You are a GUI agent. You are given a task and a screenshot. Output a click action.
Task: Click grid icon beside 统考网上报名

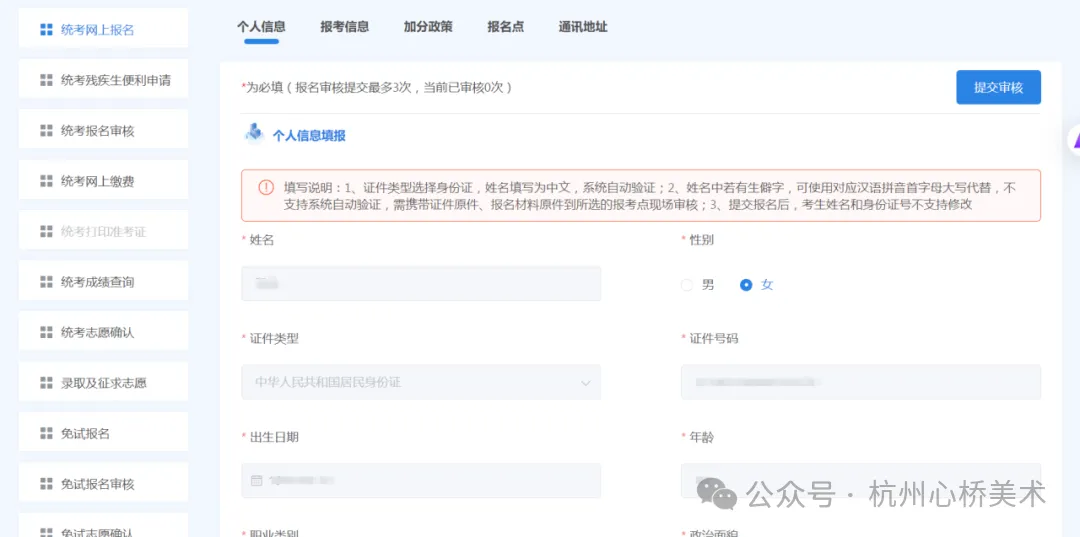46,30
